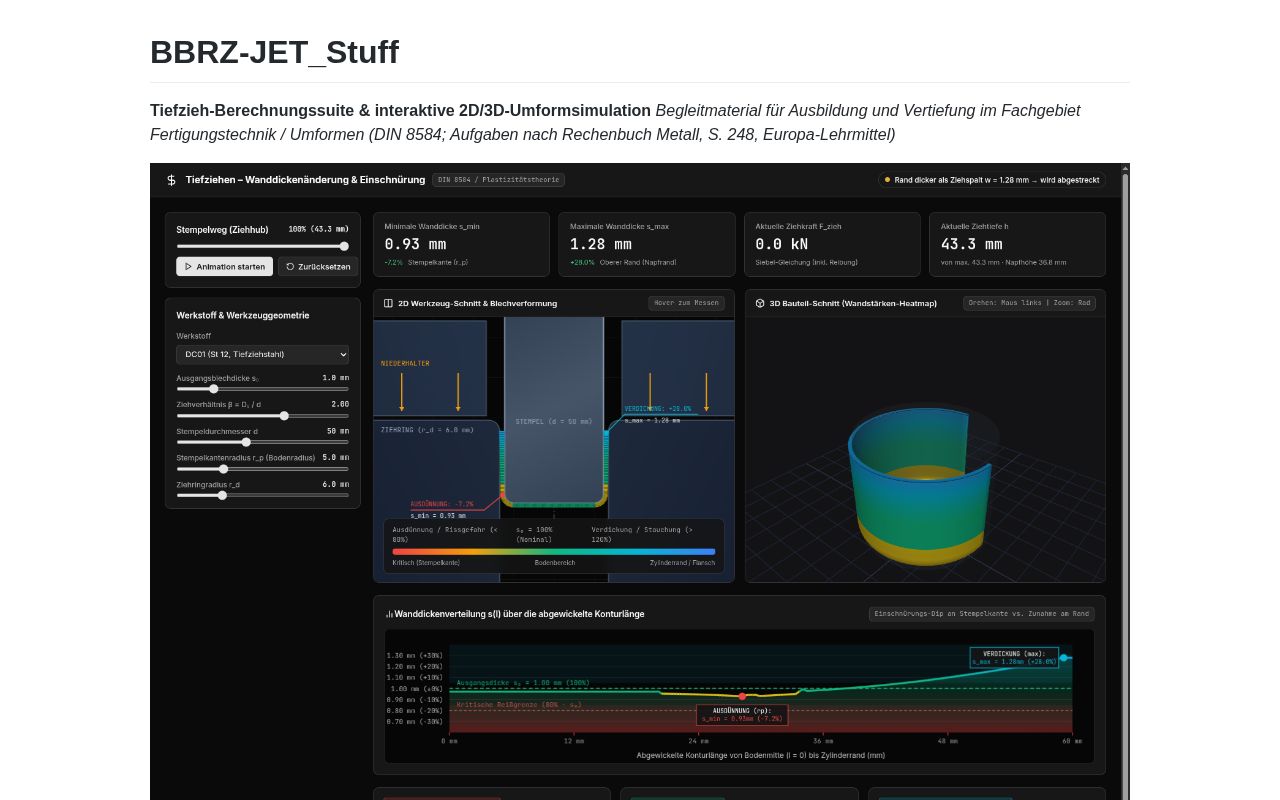Click the Ziehringradius r_d slider handle
The height and width of the screenshot is (800, 1280).
coord(222,495)
